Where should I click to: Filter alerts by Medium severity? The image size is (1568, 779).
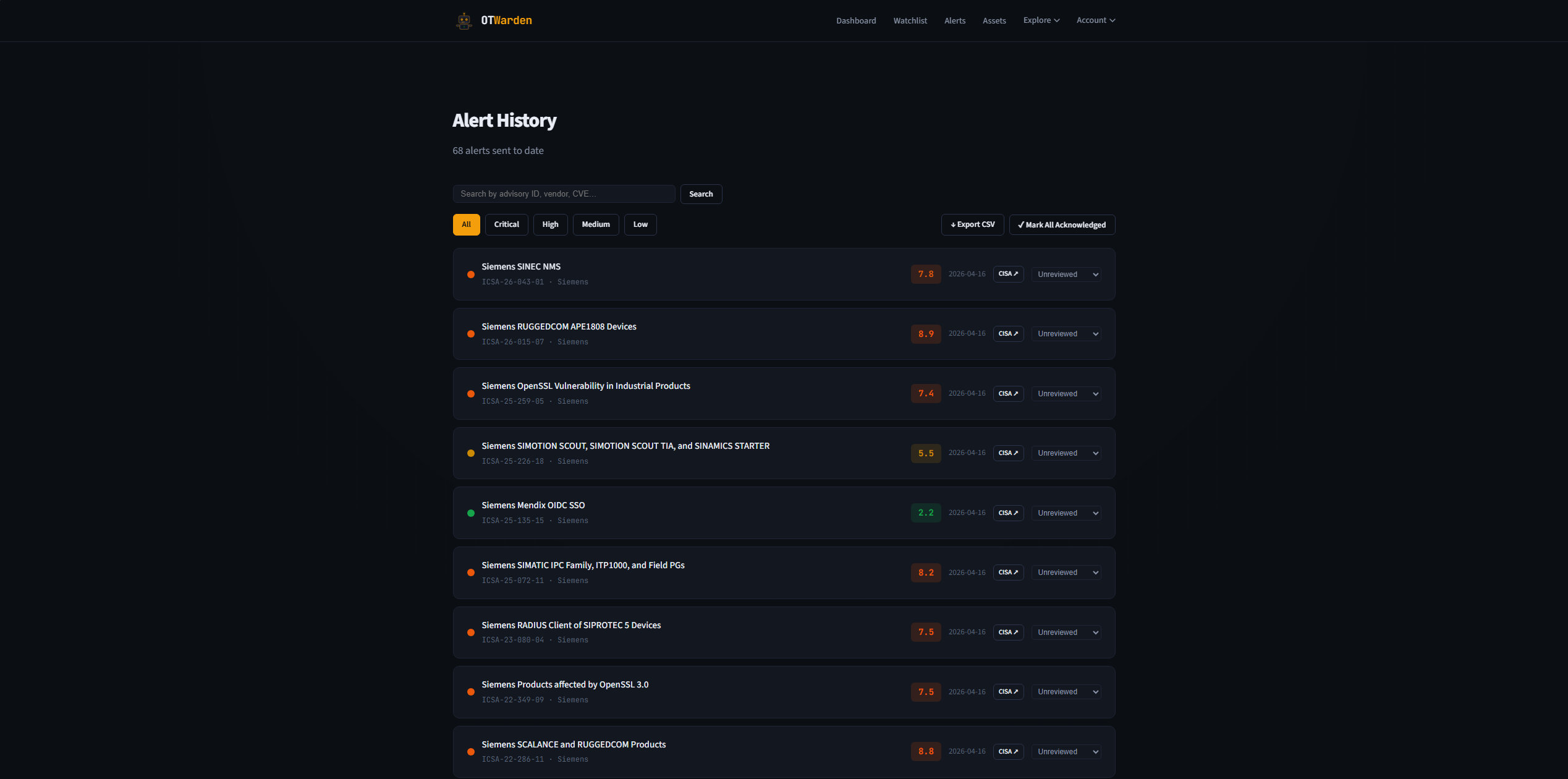pos(596,224)
